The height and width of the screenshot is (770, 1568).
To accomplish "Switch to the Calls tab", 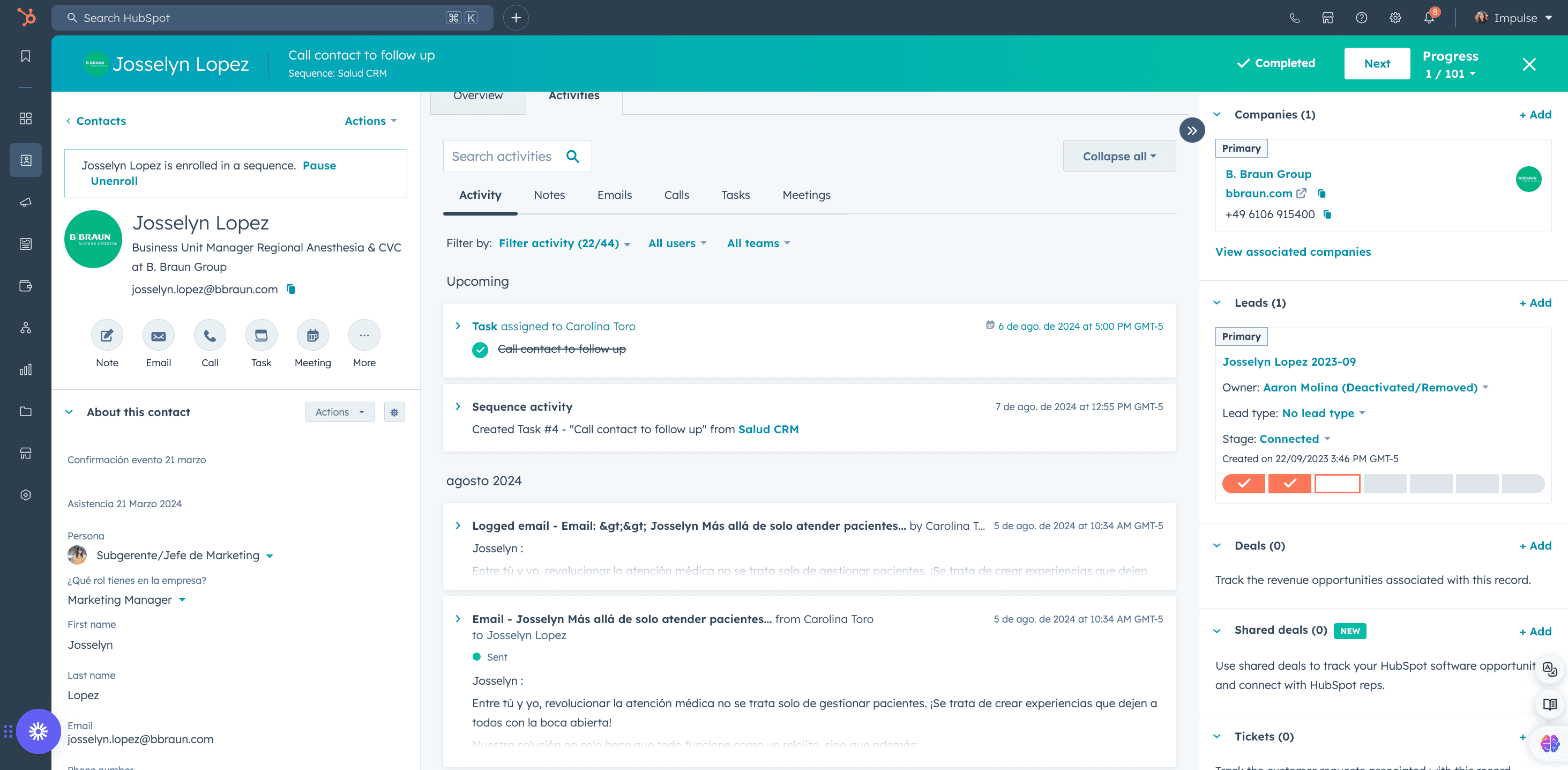I will click(x=676, y=195).
